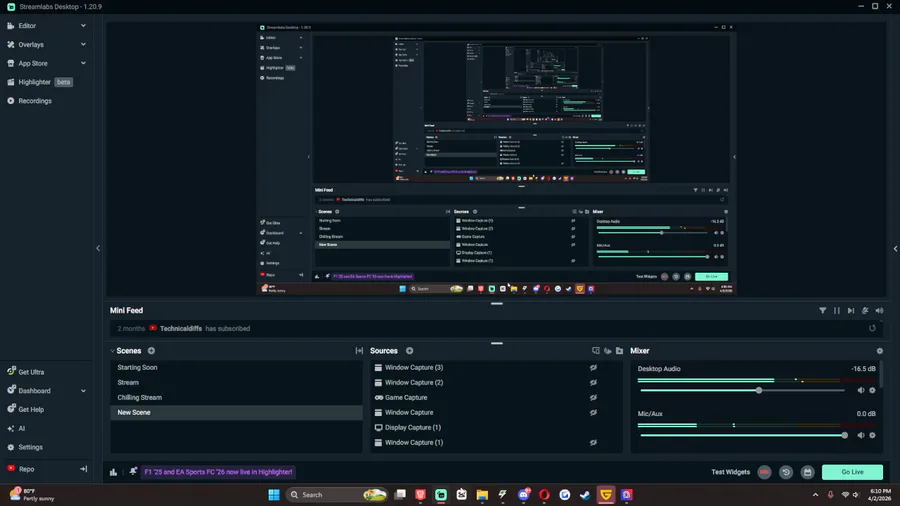Select the New Scene entry

236,412
